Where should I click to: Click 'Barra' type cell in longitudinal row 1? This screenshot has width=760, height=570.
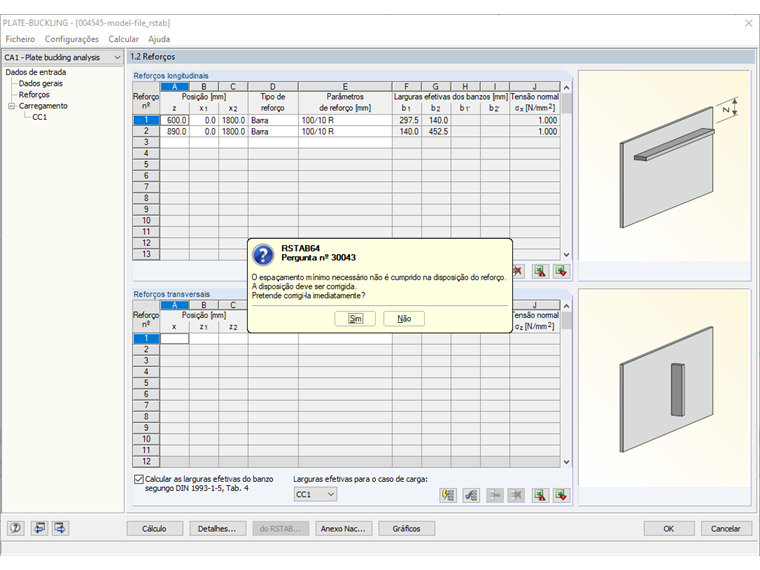click(273, 120)
